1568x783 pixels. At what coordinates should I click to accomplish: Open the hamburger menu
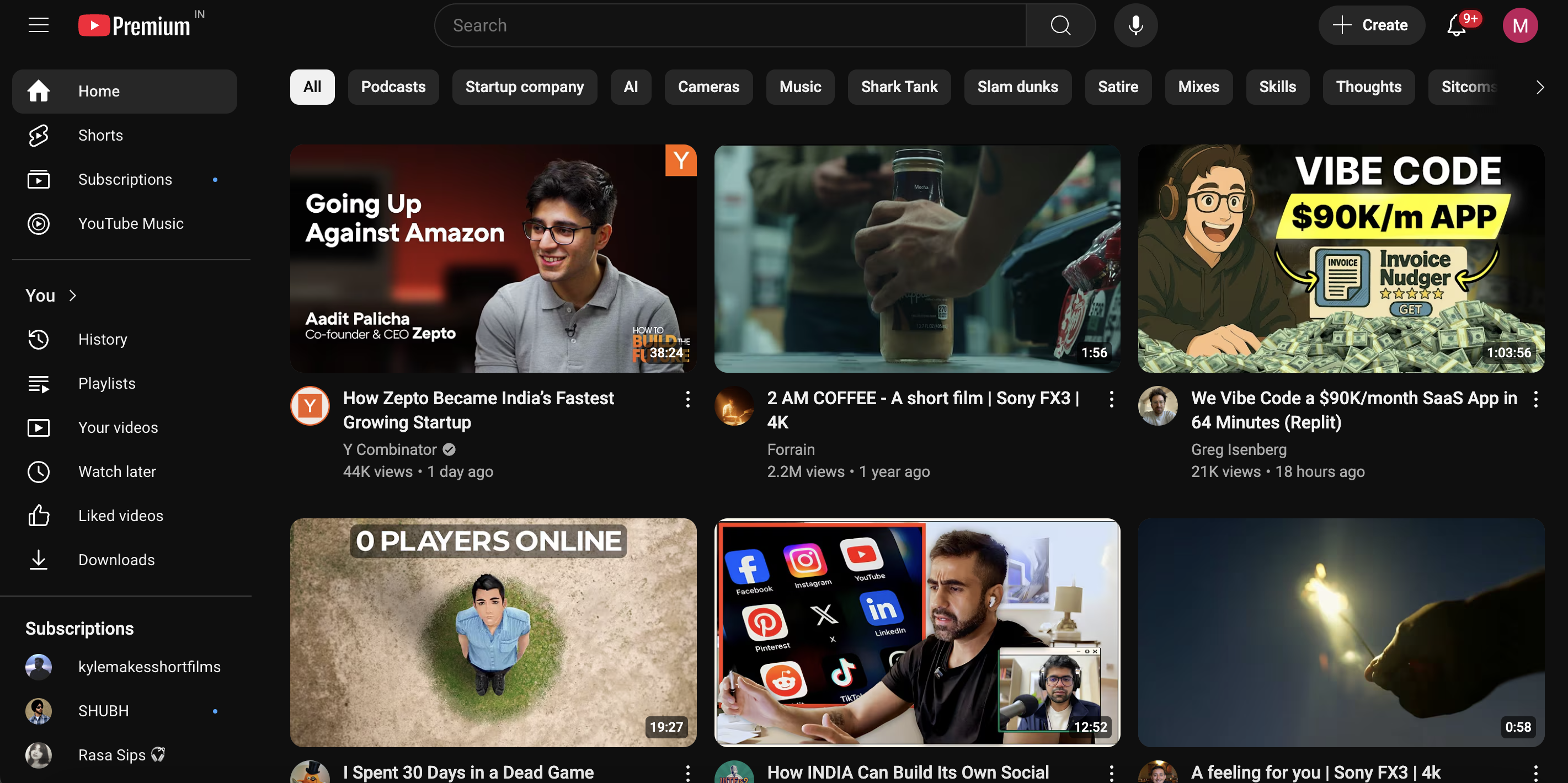pos(39,25)
